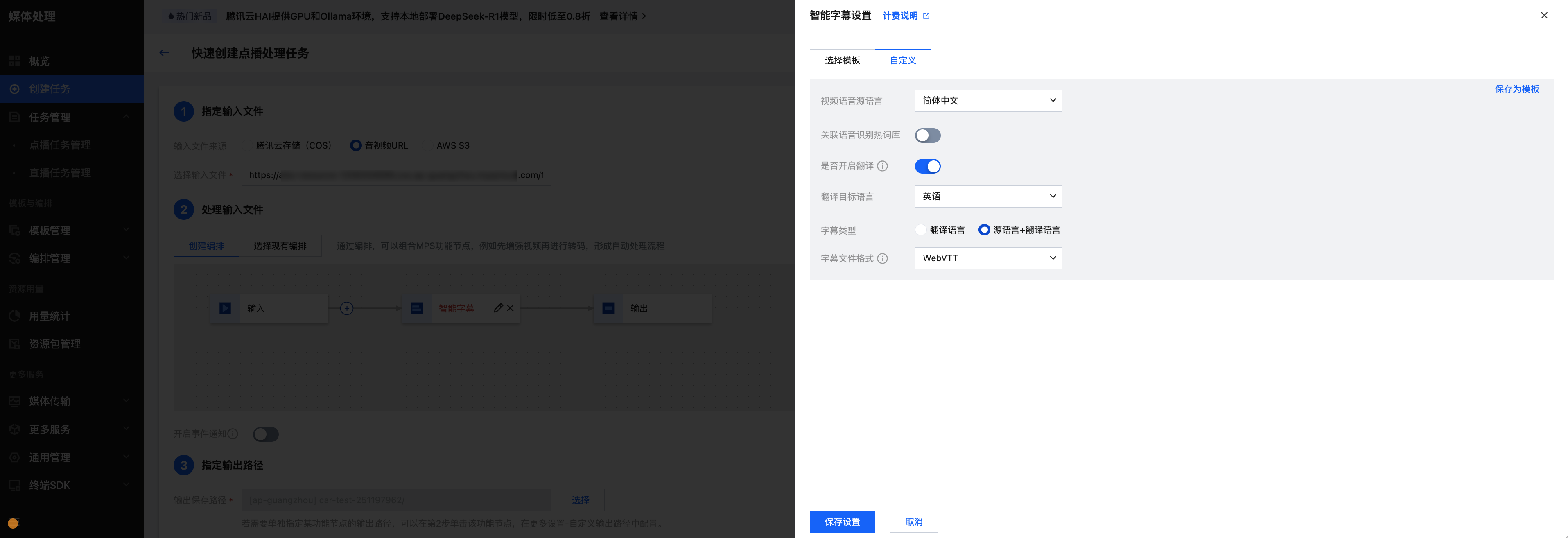Close the 智能字幕设置 panel
Screen dimensions: 1568x538
tap(1544, 16)
